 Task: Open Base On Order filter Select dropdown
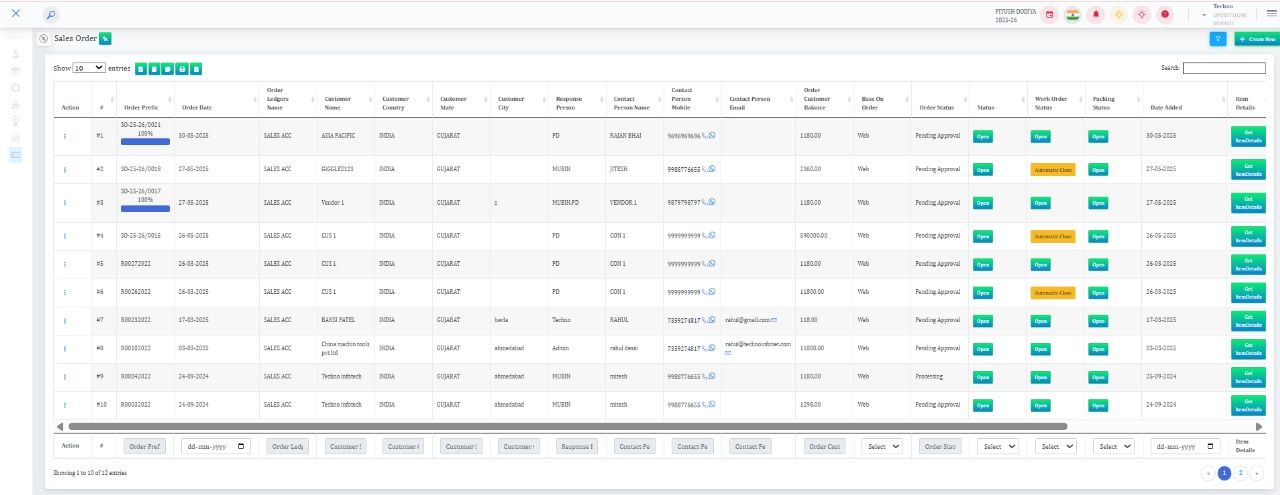click(x=882, y=446)
